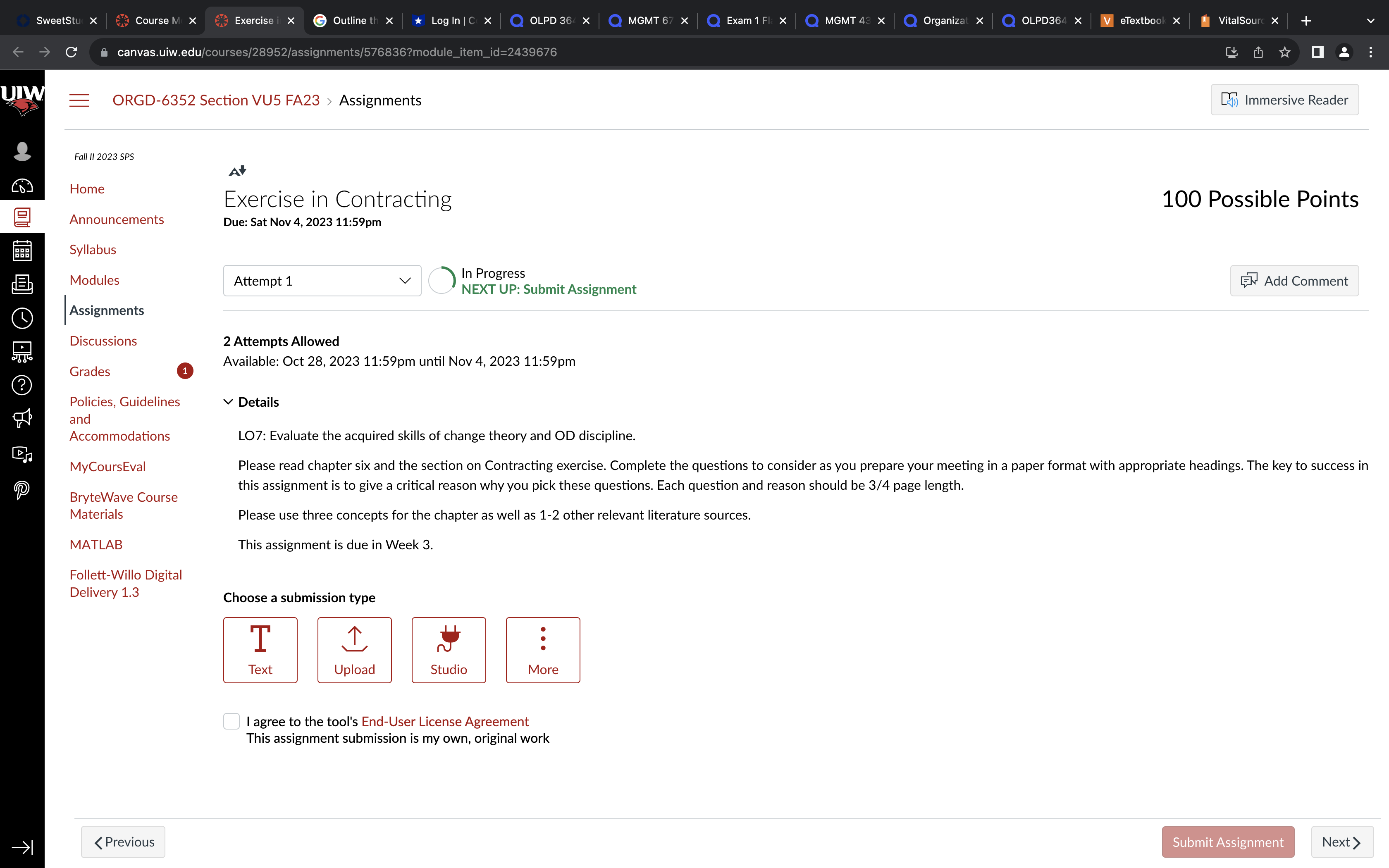
Task: Open the Help question mark icon
Action: [x=22, y=385]
